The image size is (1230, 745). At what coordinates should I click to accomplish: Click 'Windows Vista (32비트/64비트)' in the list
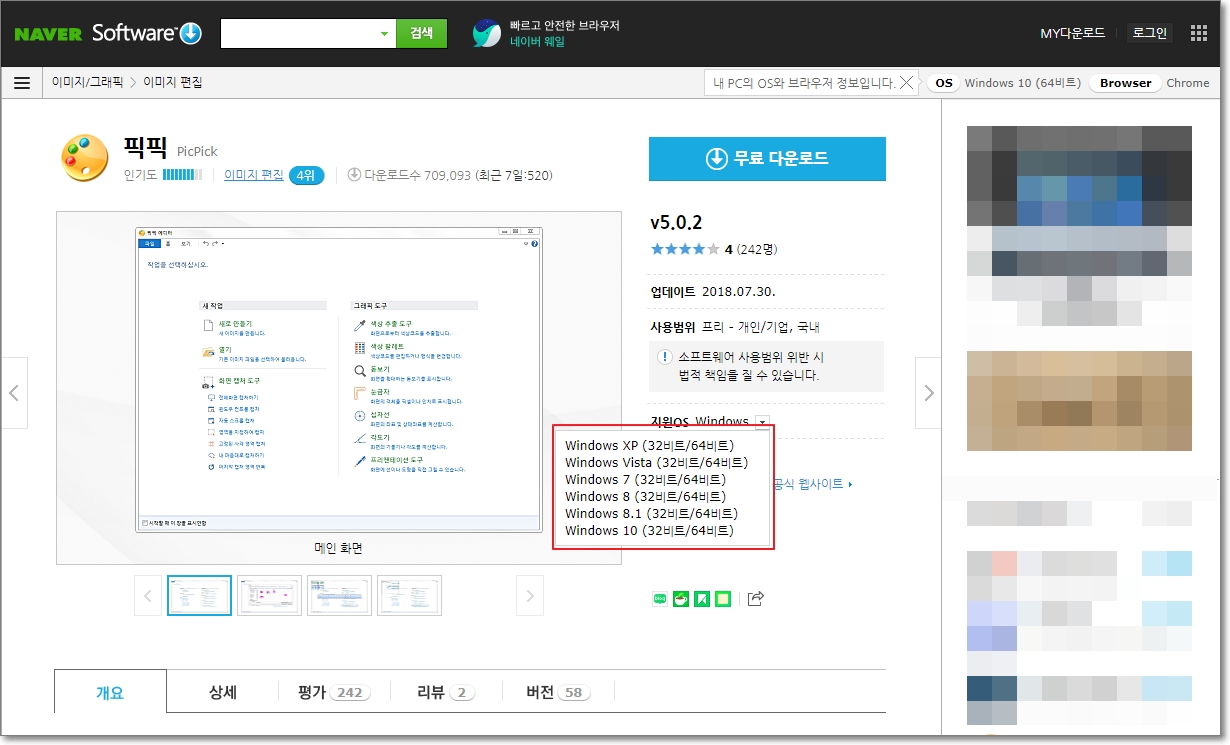[657, 462]
